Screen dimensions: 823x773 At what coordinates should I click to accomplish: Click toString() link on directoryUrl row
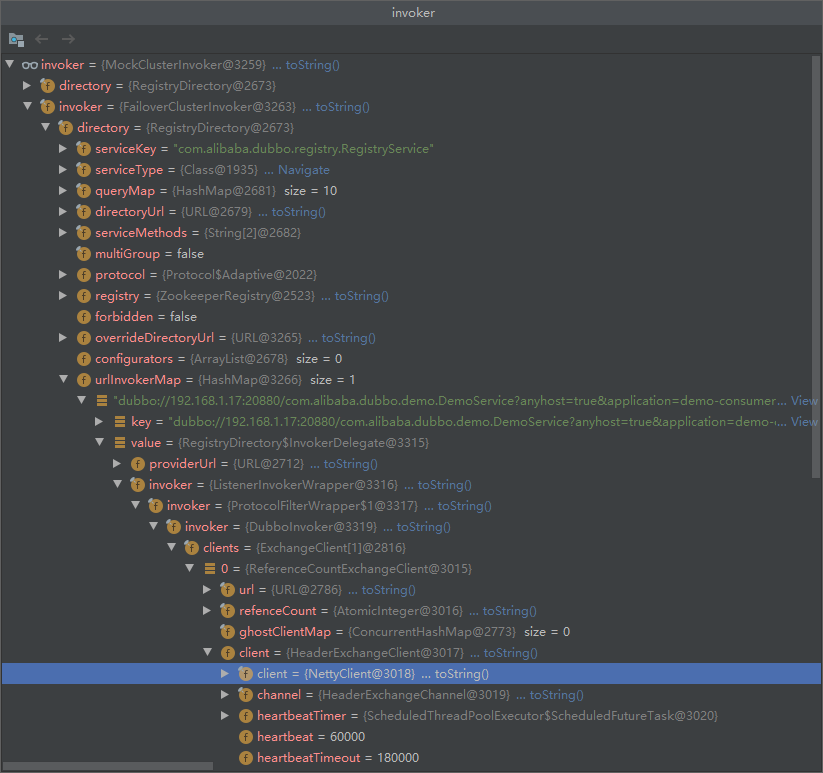(x=299, y=212)
